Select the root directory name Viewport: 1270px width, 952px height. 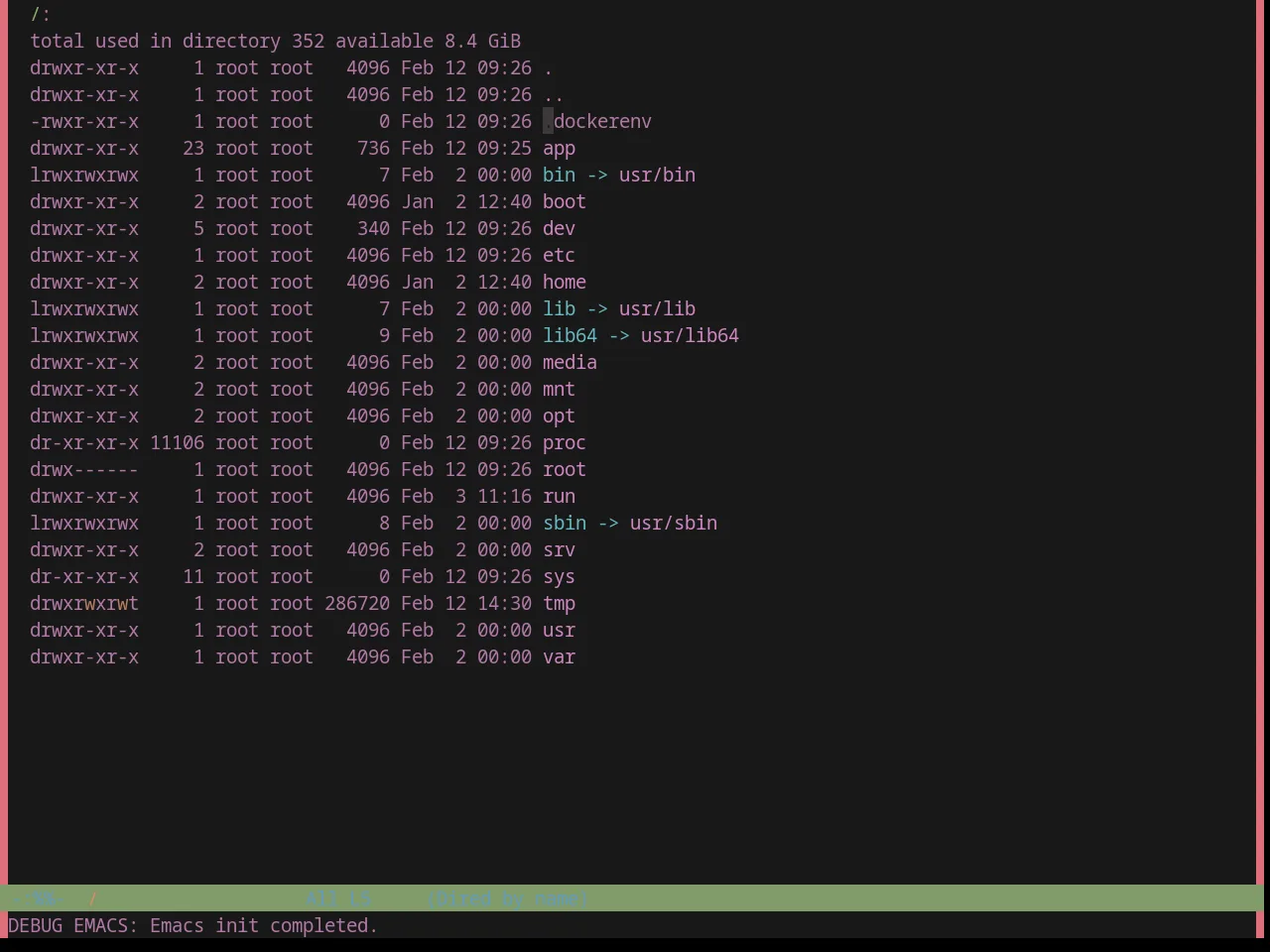565,469
